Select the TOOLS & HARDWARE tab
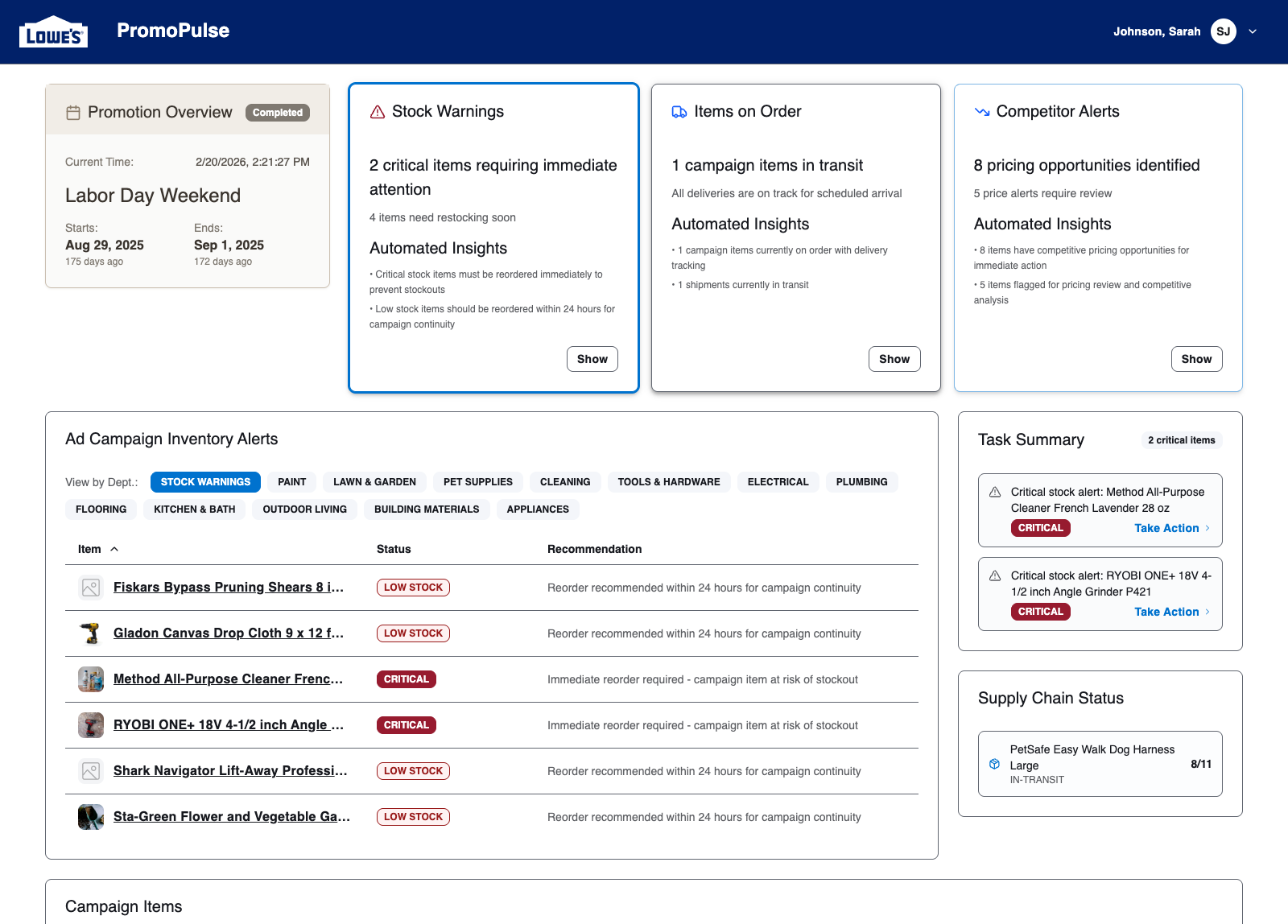The width and height of the screenshot is (1288, 924). 669,481
